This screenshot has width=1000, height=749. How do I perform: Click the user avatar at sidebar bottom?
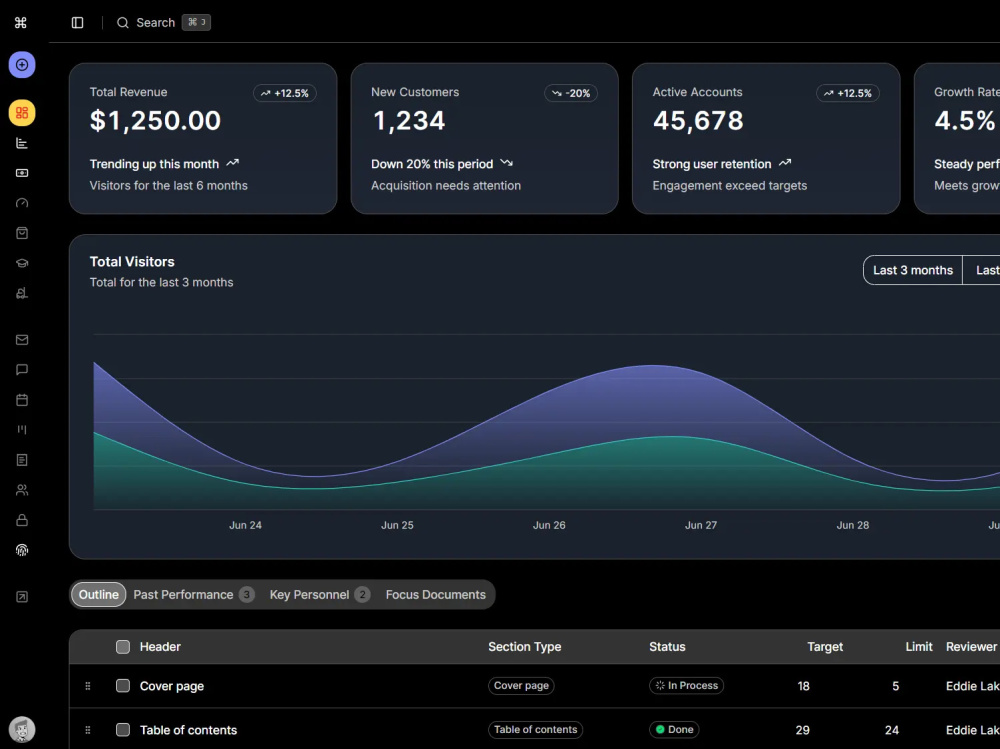coord(22,729)
